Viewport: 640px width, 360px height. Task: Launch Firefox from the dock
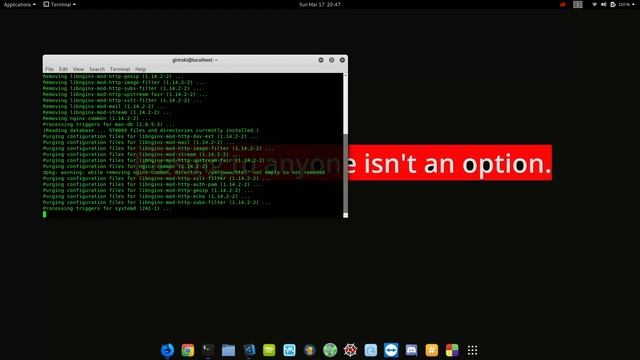[167, 350]
